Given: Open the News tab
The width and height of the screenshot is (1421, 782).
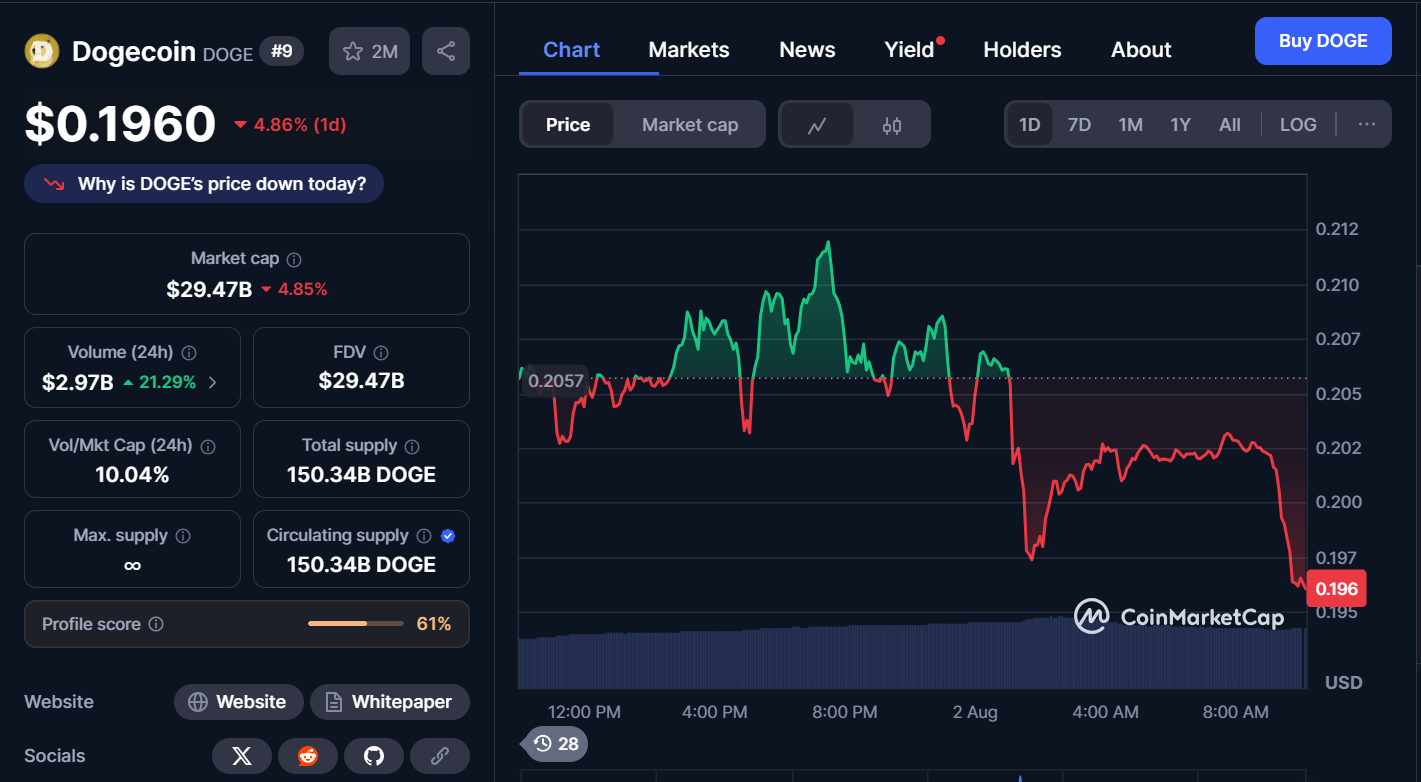Looking at the screenshot, I should [807, 50].
